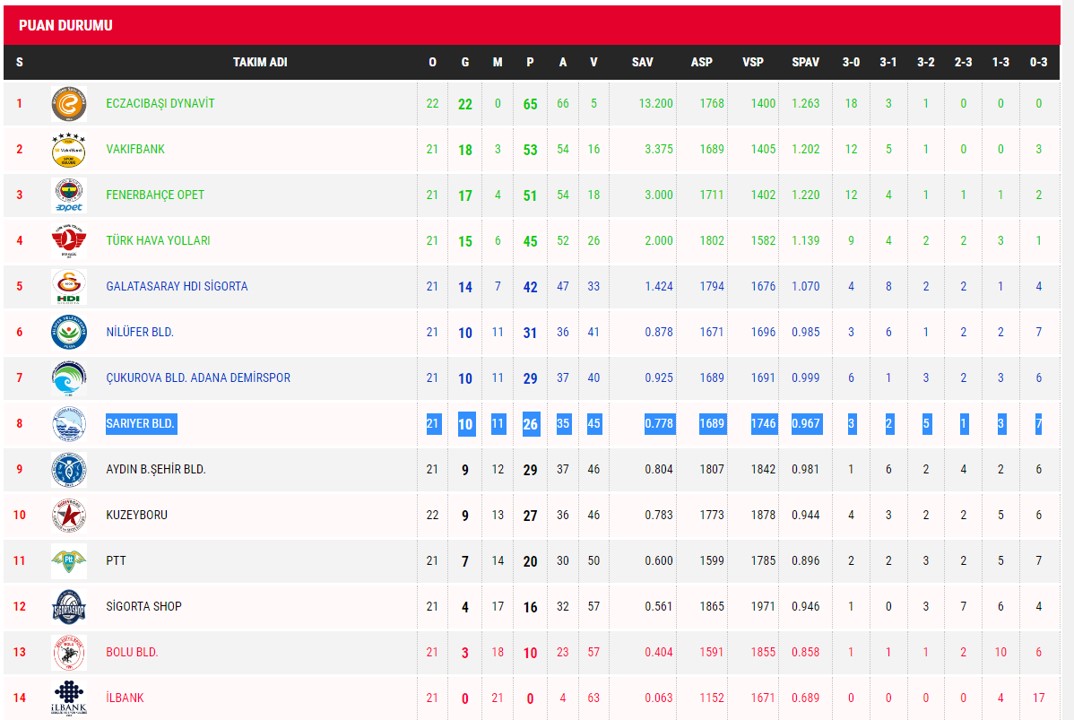Click Kuzeyboru's losses value 13
The width and height of the screenshot is (1074, 720).
pos(498,514)
